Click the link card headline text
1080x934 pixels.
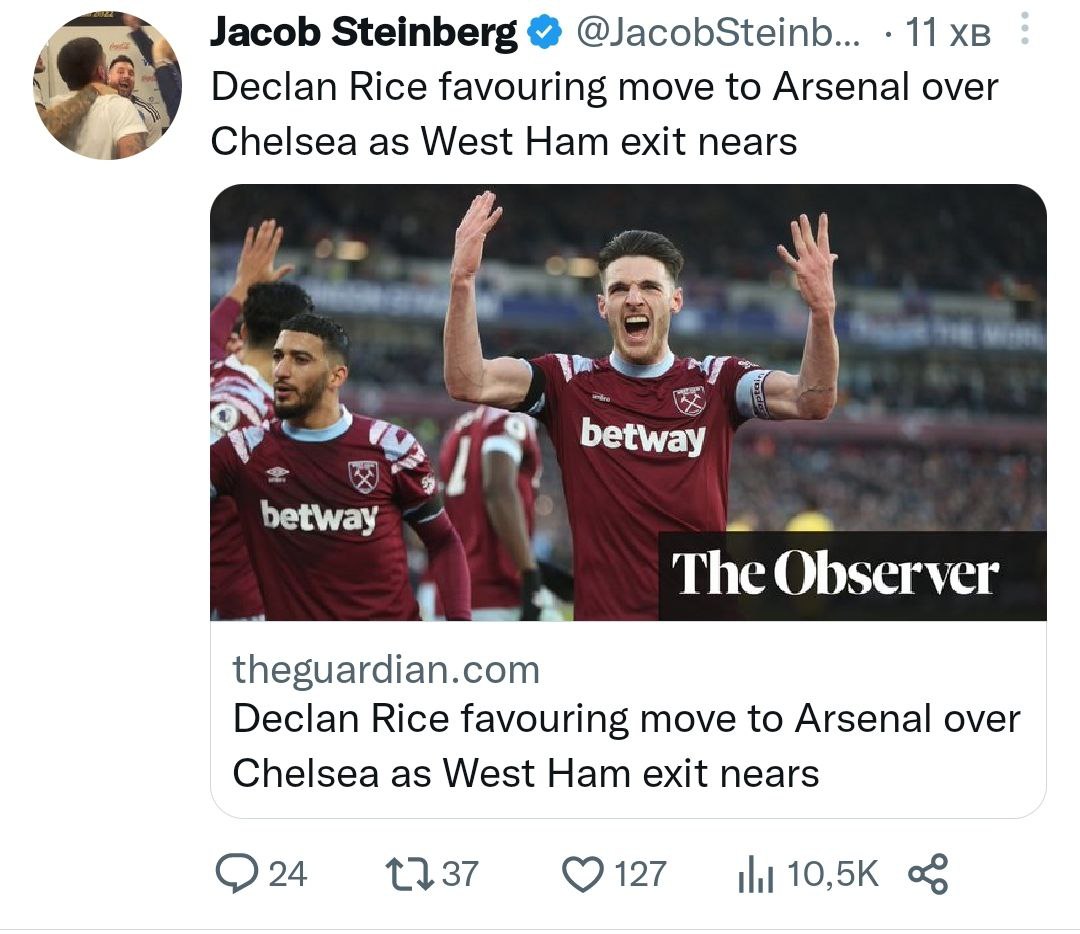(626, 745)
